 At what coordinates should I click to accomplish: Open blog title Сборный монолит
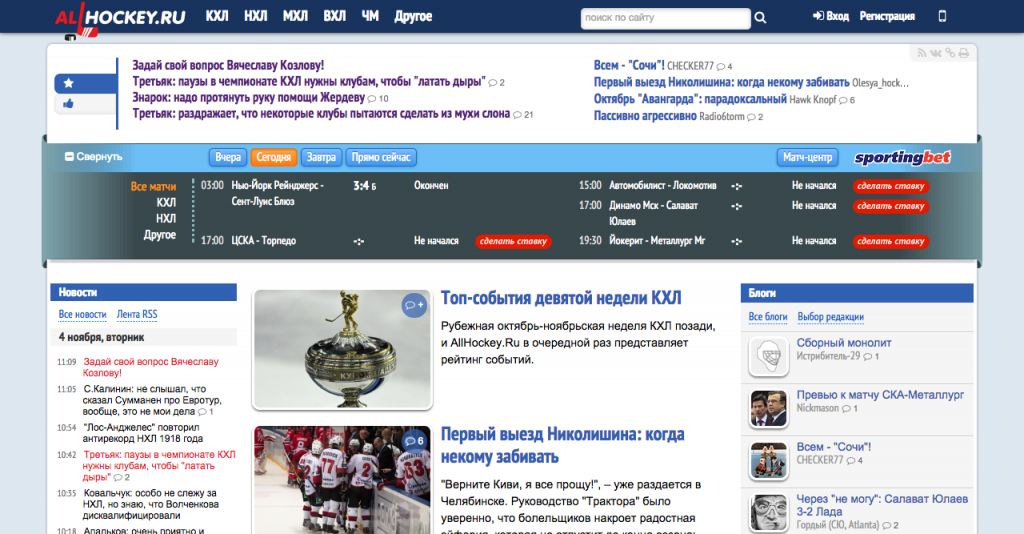pos(844,343)
